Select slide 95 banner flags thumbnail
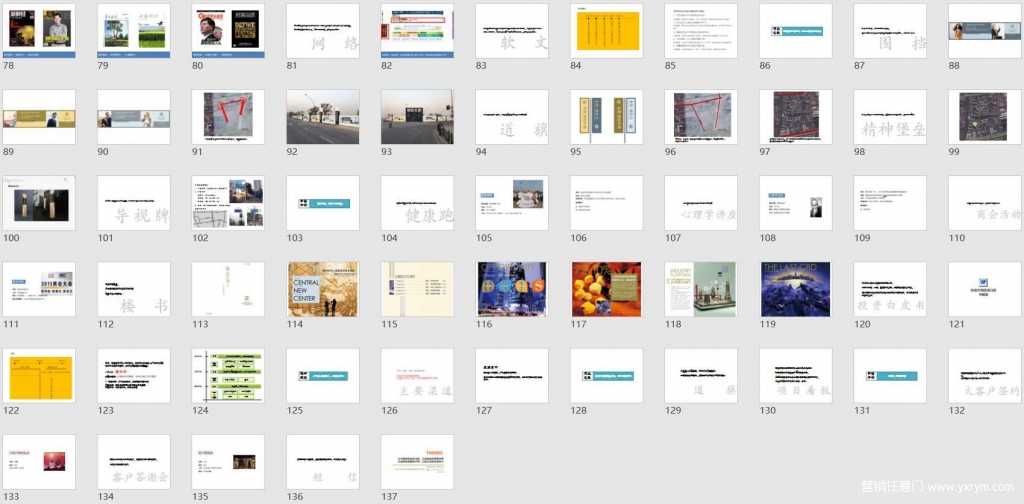 click(x=607, y=117)
